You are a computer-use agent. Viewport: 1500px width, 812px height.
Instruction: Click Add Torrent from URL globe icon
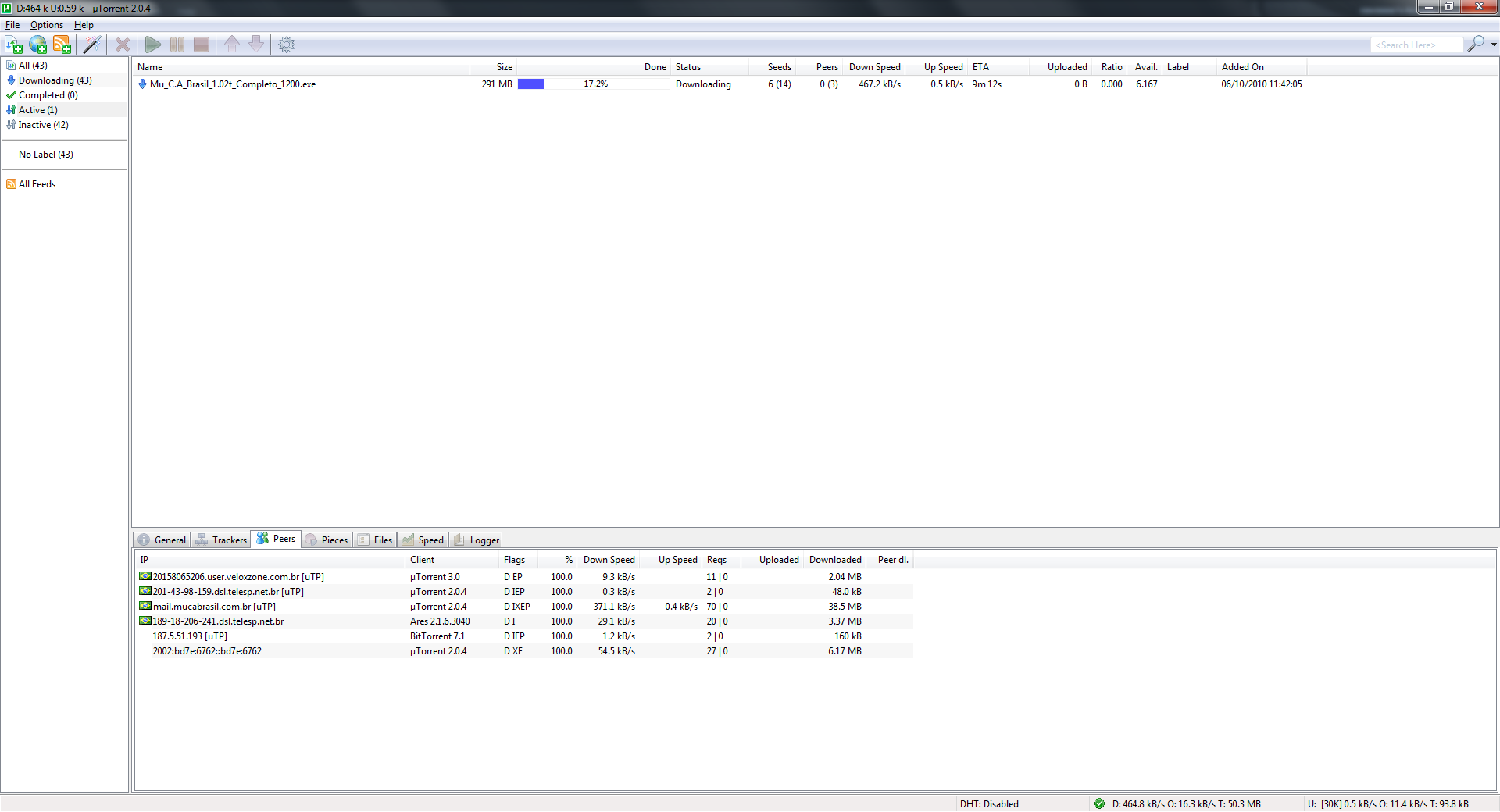tap(37, 45)
